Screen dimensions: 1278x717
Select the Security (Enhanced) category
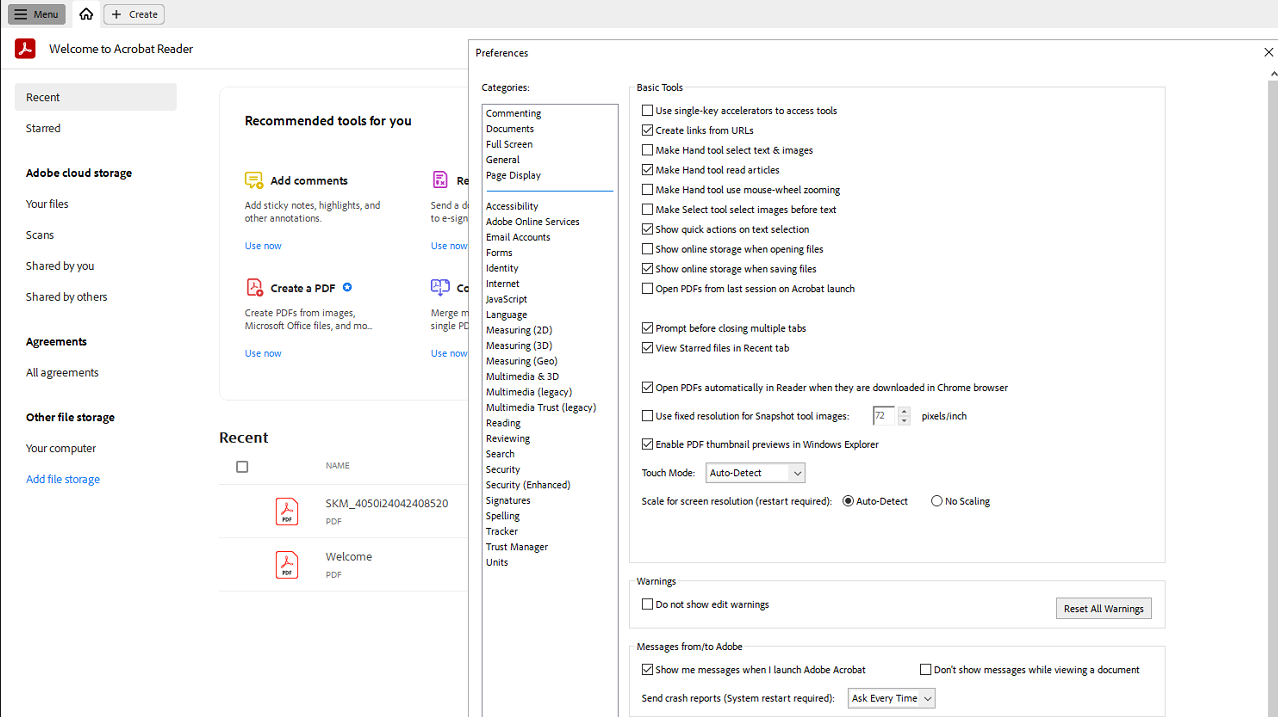pos(528,485)
